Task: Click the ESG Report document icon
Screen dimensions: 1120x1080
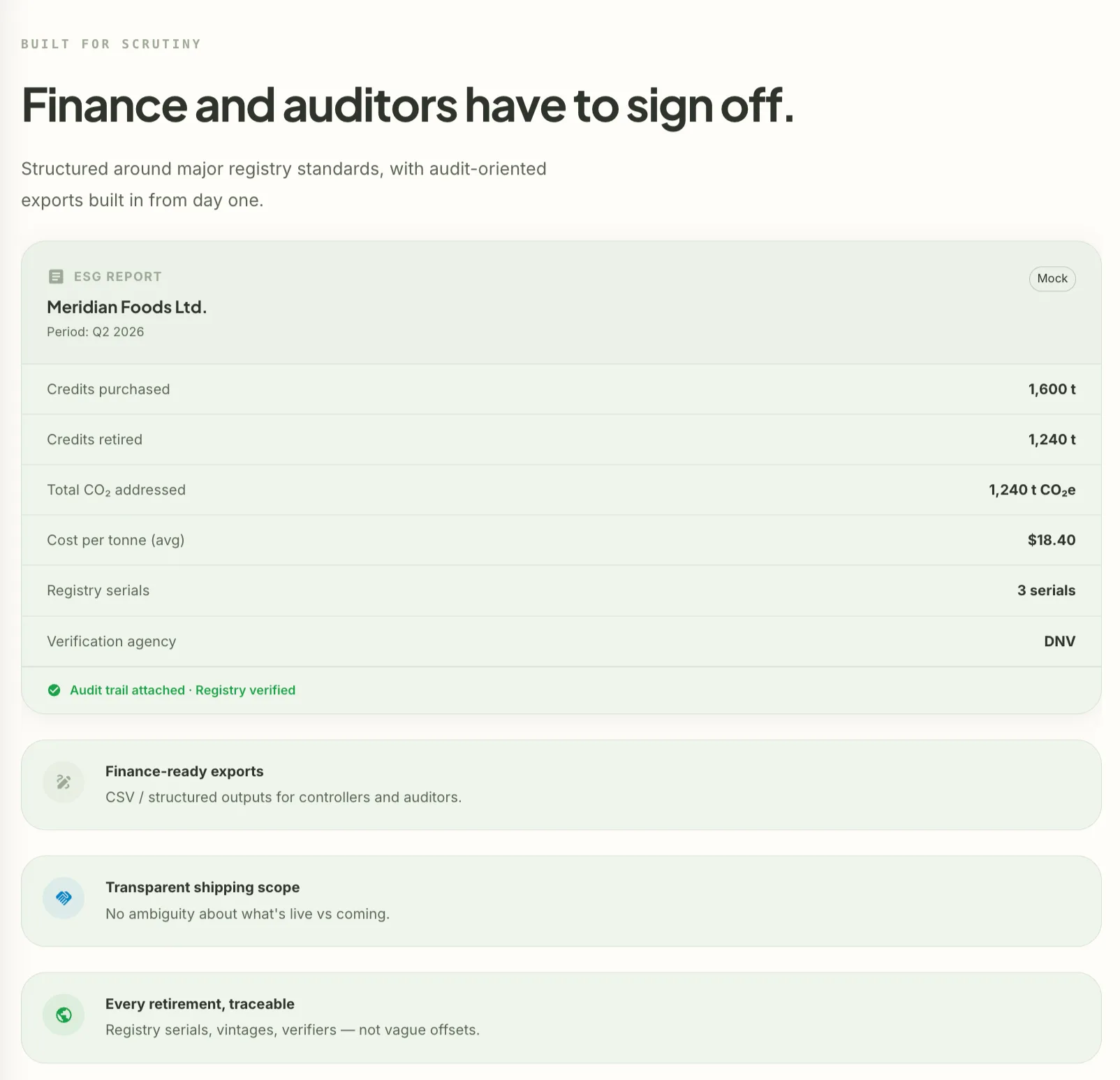Action: tap(56, 277)
